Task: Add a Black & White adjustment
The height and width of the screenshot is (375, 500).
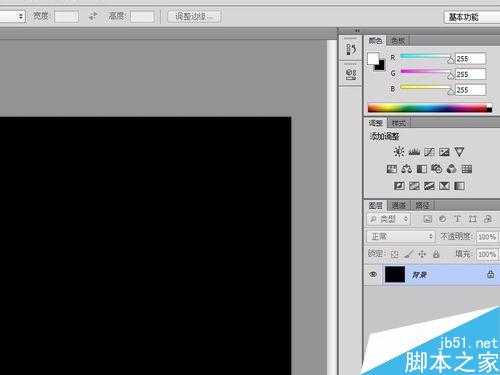Action: 422,169
